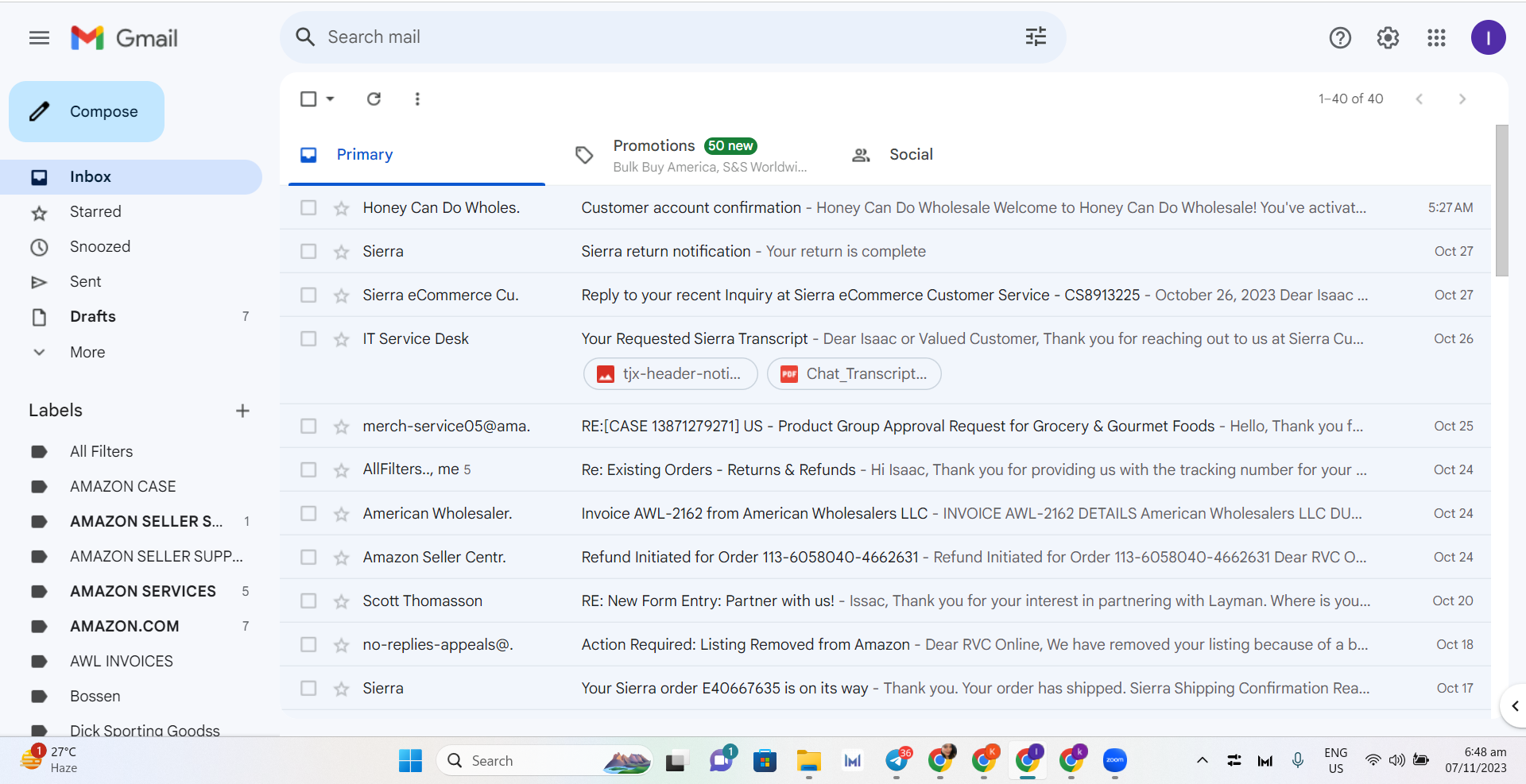Open Zoom from the taskbar

1115,761
